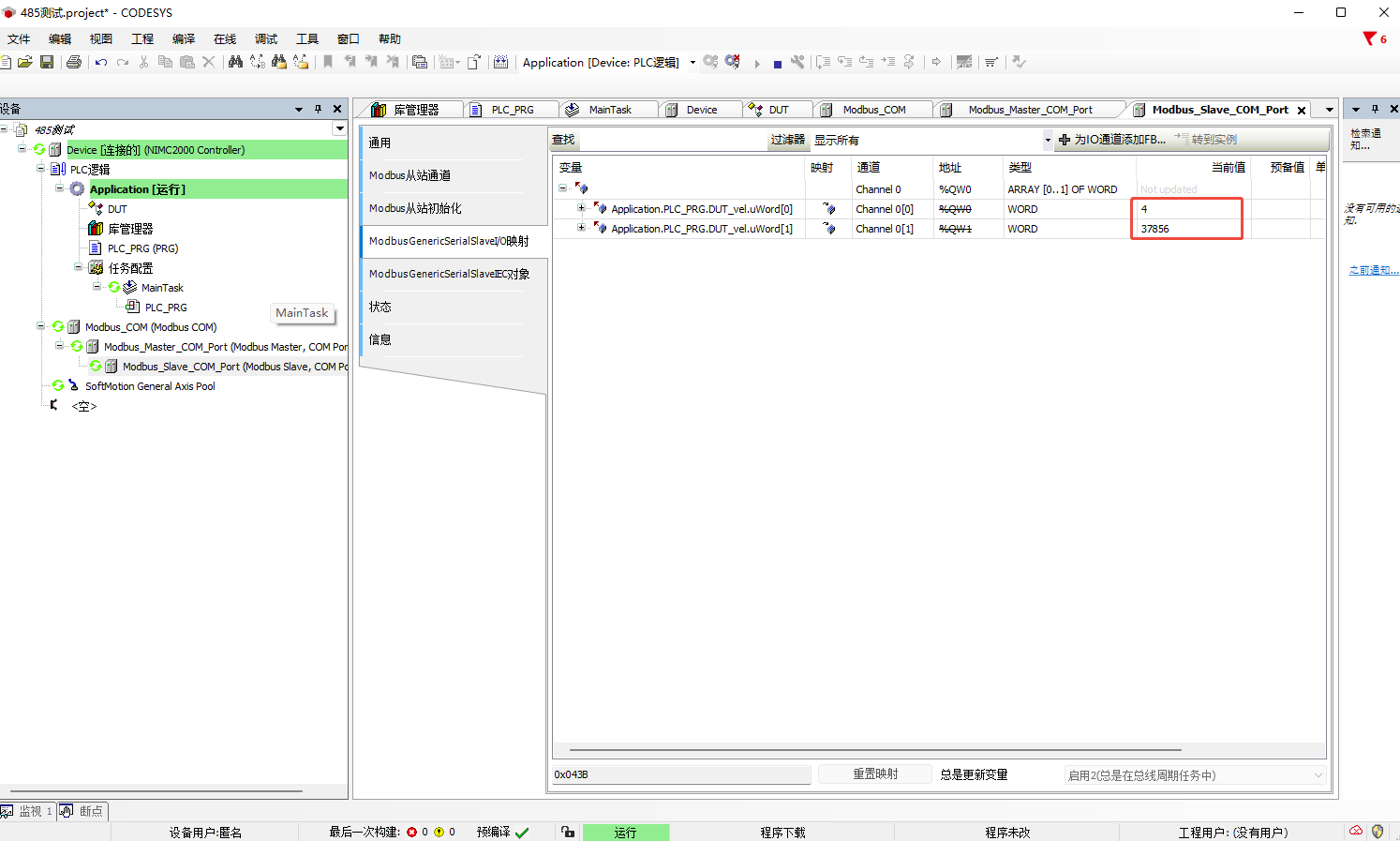Click the wrench build icon in toolbar

pos(797,62)
